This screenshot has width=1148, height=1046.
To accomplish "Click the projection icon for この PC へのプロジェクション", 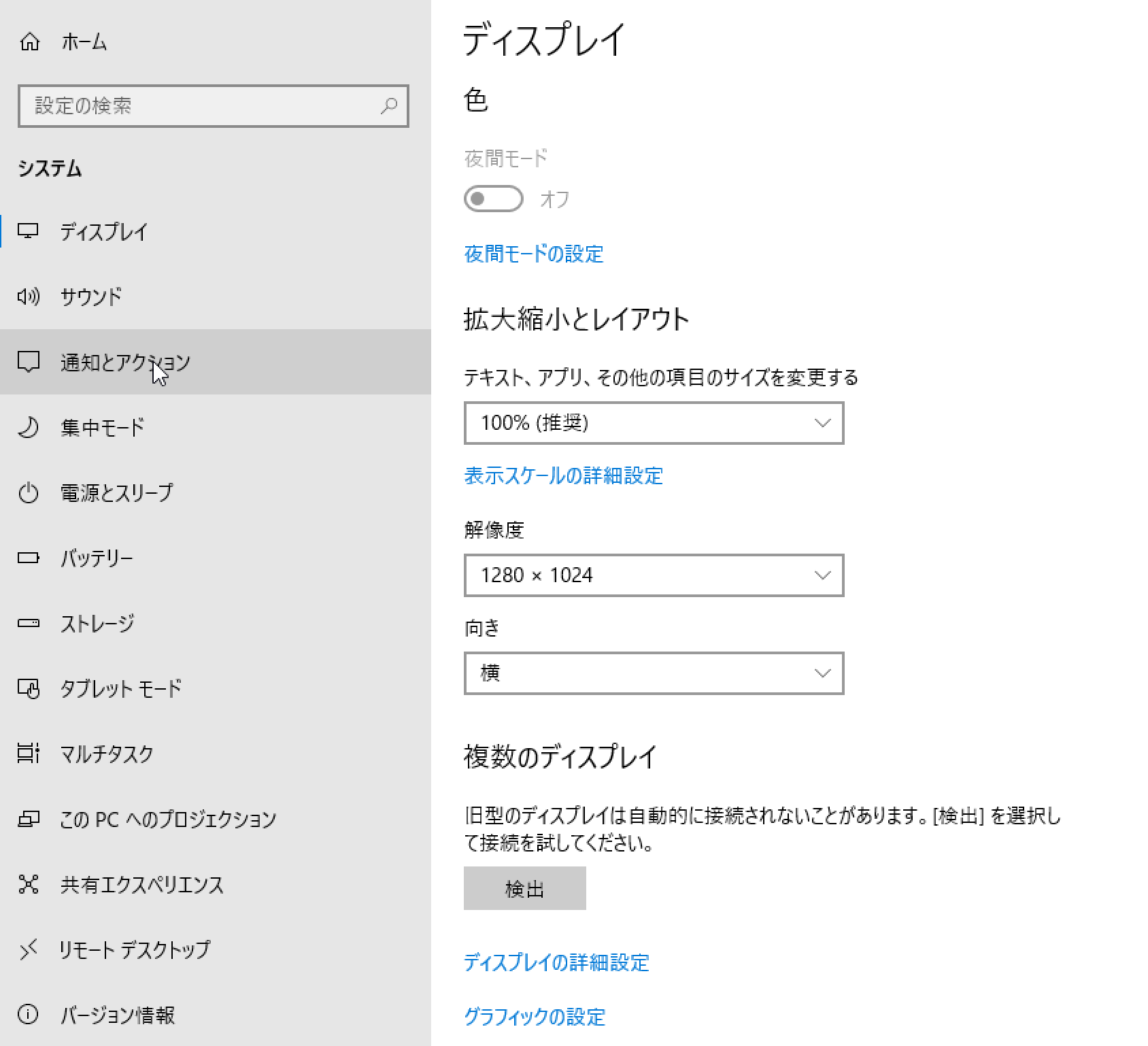I will pyautogui.click(x=28, y=819).
